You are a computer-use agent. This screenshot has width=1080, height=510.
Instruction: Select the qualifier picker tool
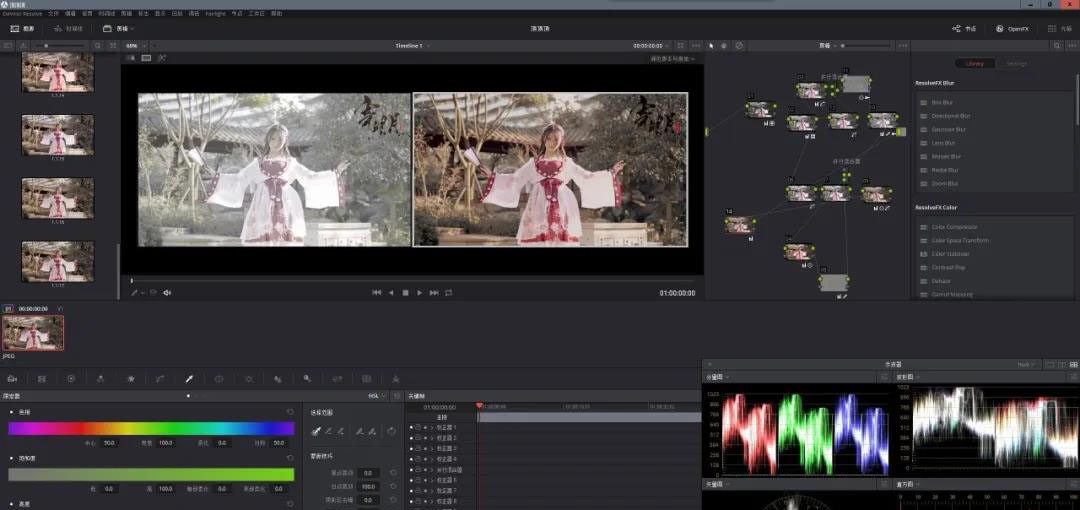(x=317, y=431)
